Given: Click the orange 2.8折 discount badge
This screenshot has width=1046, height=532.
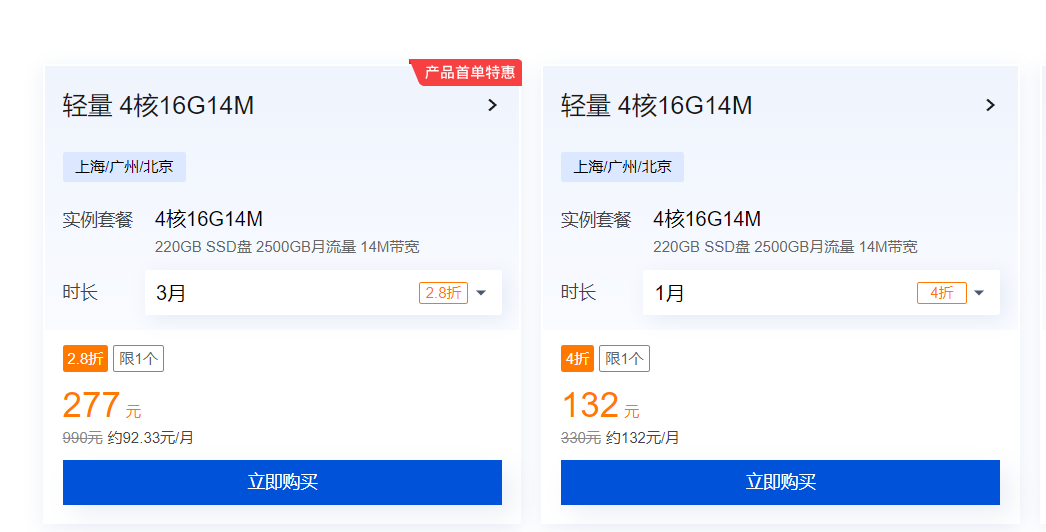Looking at the screenshot, I should (x=85, y=358).
